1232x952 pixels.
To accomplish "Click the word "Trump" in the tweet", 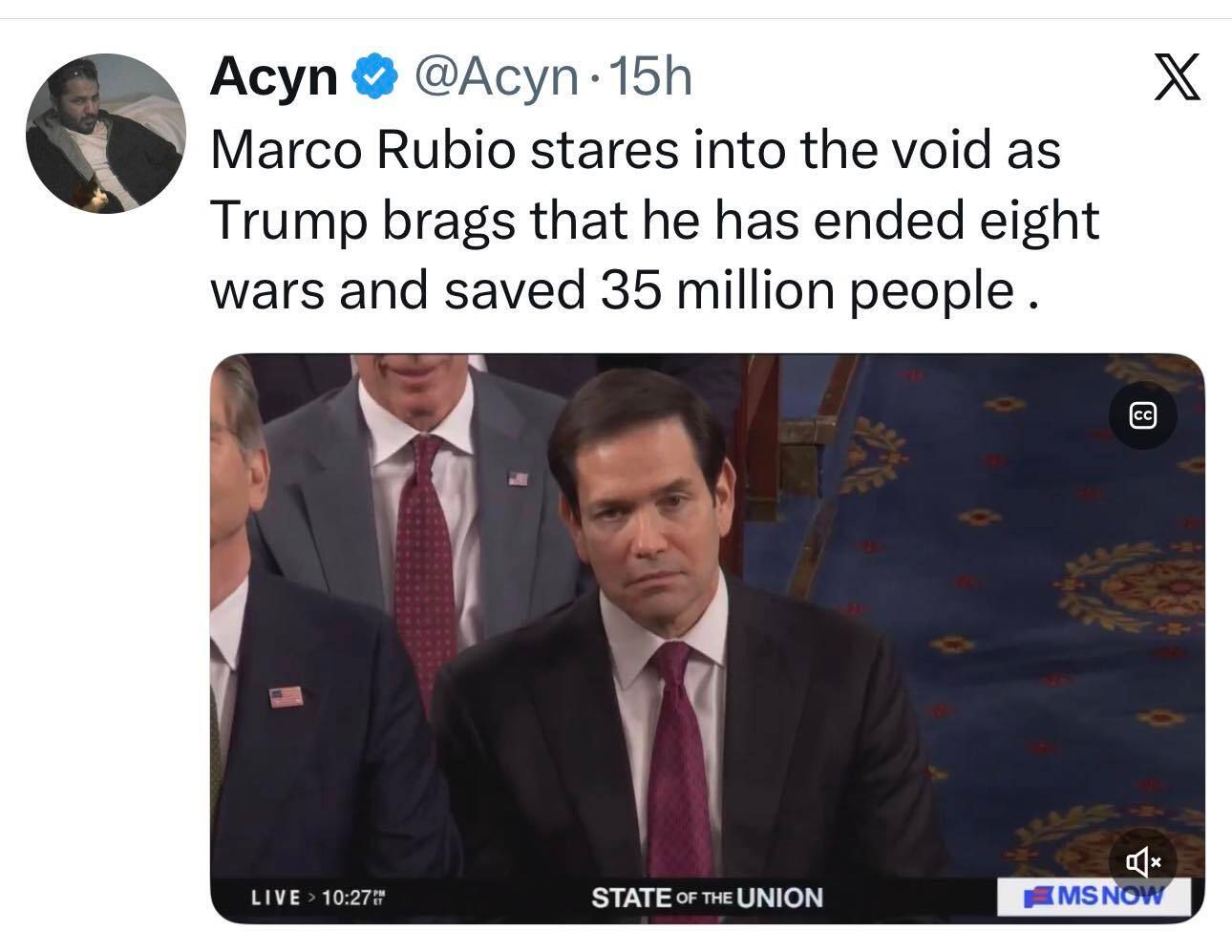I will pyautogui.click(x=287, y=221).
